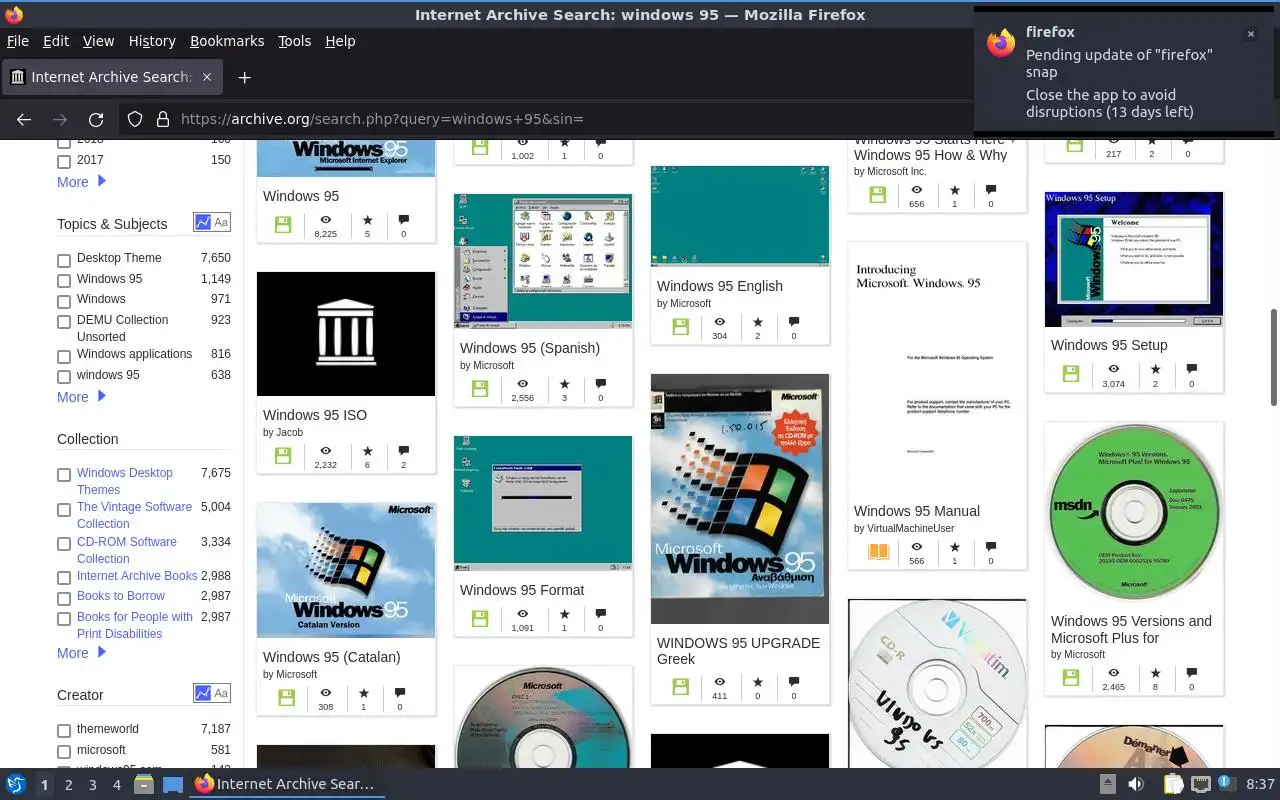The height and width of the screenshot is (800, 1280).
Task: Click the software floppy icon under Windows 95 ISO
Action: pos(283,456)
